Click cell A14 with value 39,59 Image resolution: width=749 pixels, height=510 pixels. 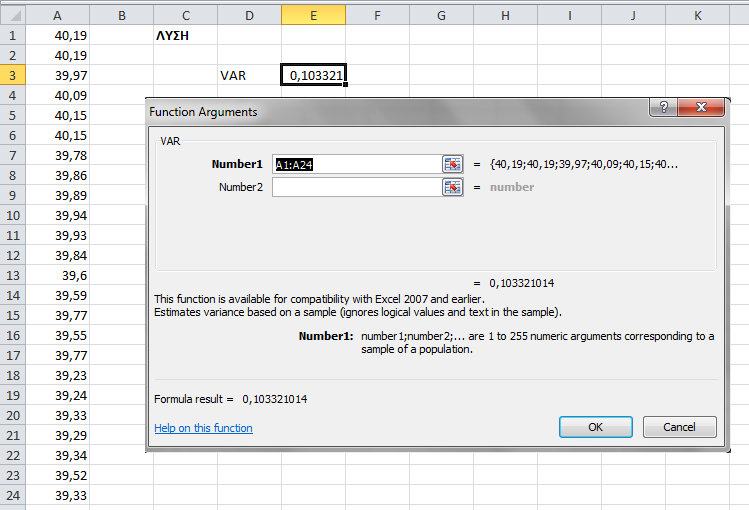tap(57, 296)
